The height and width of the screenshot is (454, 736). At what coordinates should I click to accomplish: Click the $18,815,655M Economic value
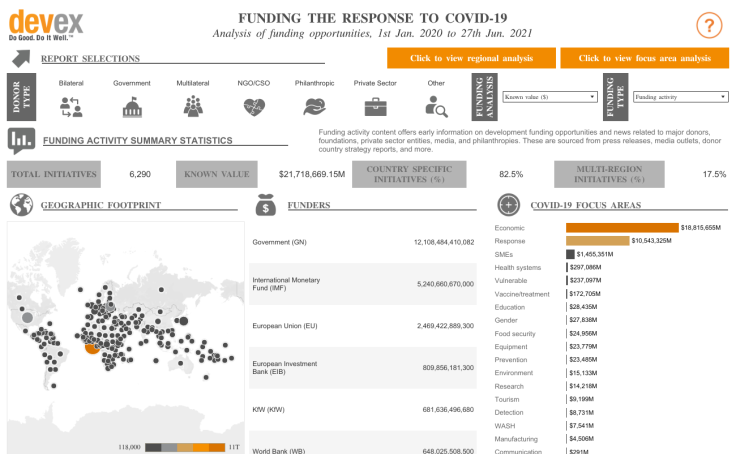point(701,228)
